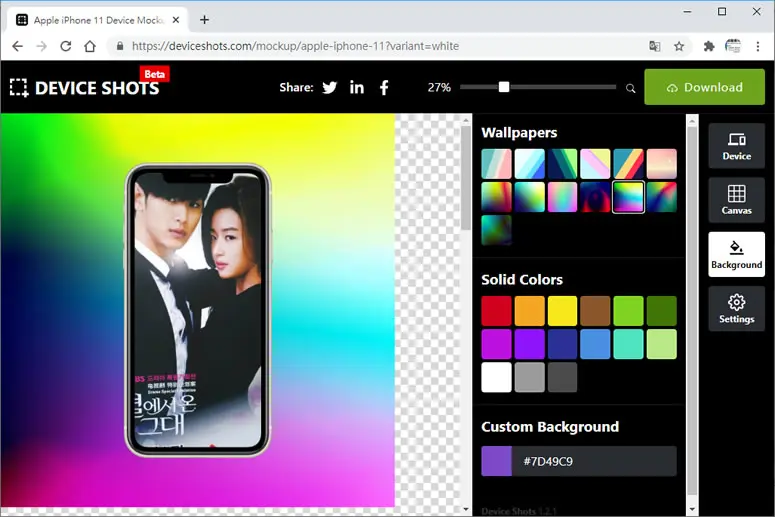Viewport: 775px width, 517px height.
Task: Click the Device Shots logo
Action: click(x=85, y=87)
